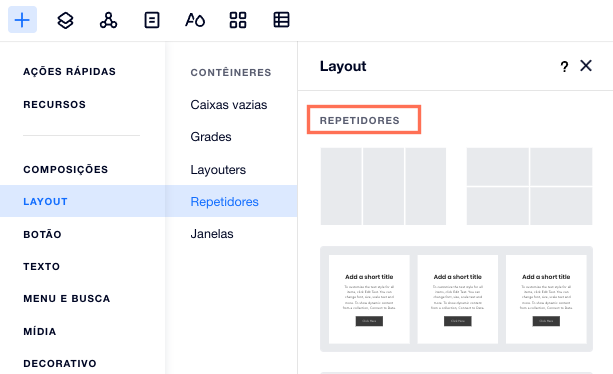Select Layout category

(82, 201)
